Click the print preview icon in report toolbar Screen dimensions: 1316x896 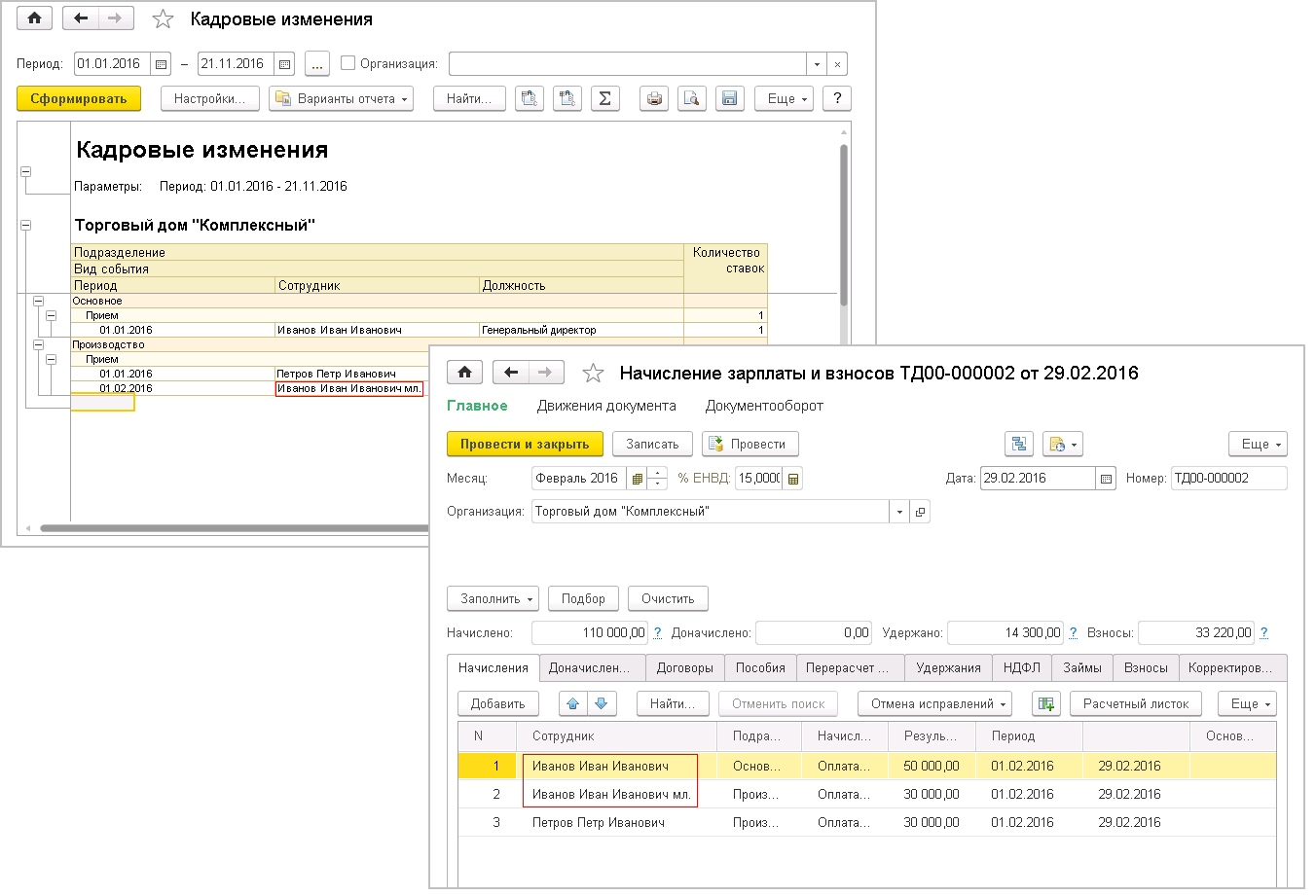pyautogui.click(x=691, y=98)
